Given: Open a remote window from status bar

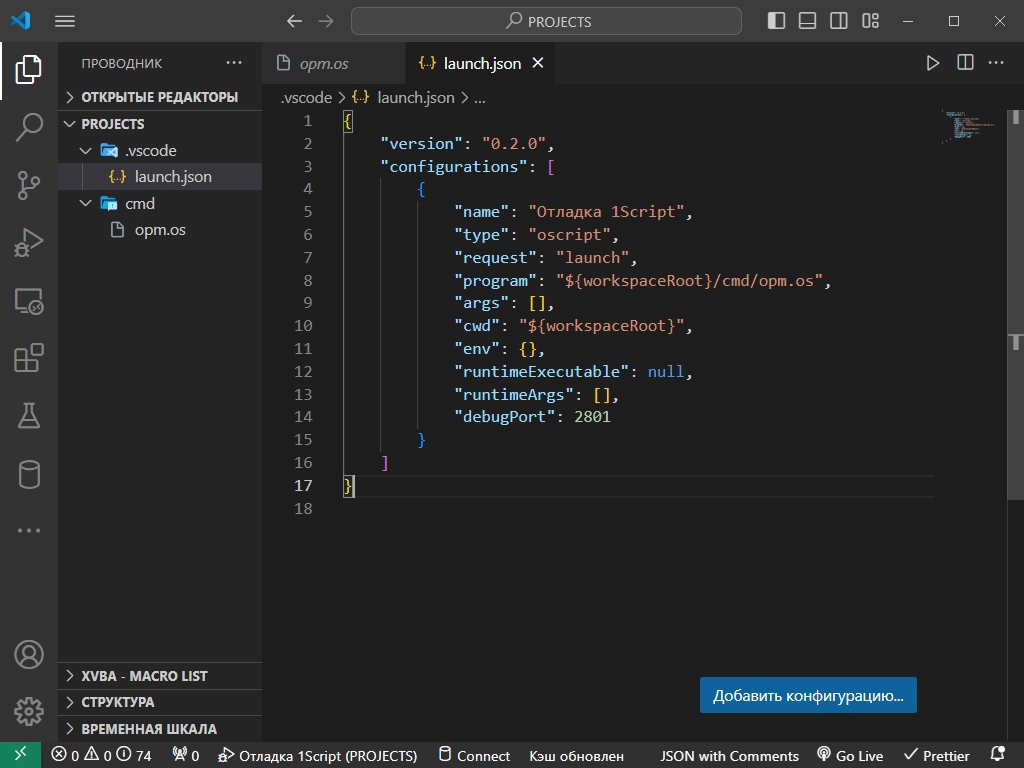Looking at the screenshot, I should (21, 755).
